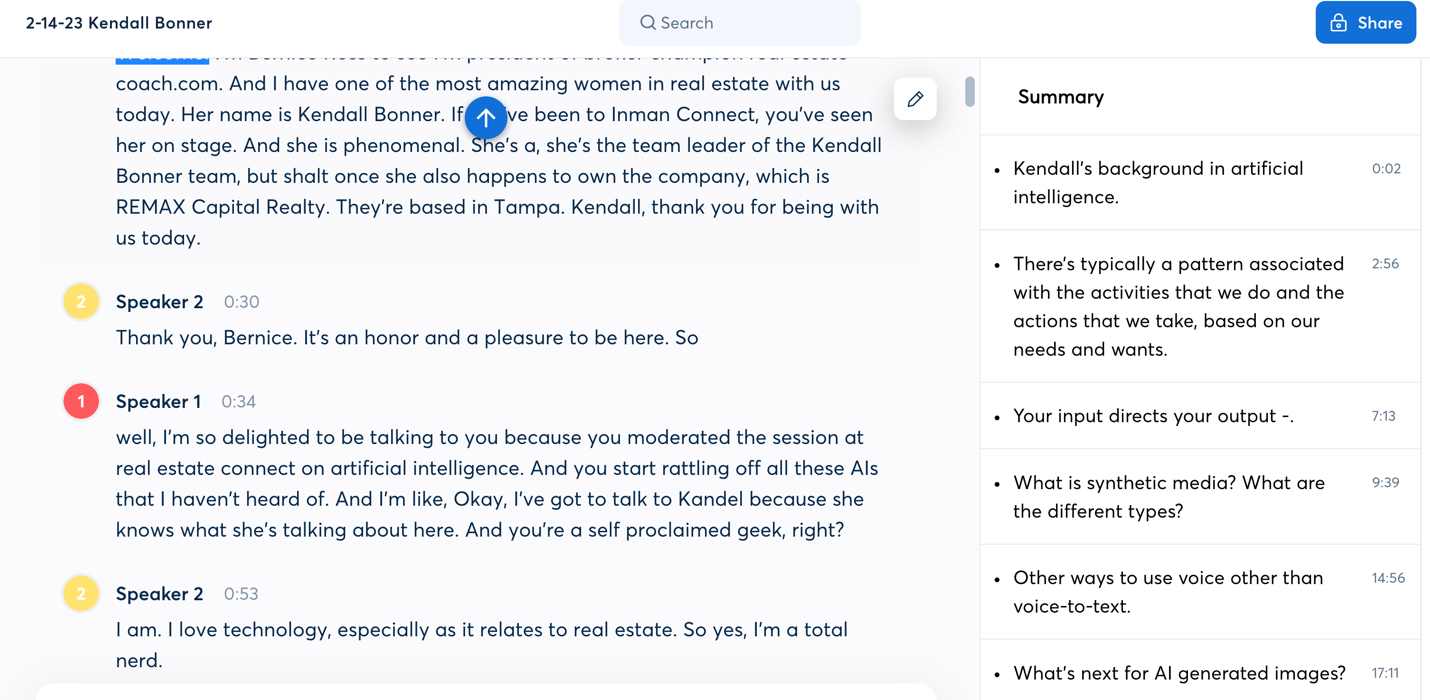Select the pattern associated with activities summary
Screen dimensions: 1430x700
[1178, 306]
